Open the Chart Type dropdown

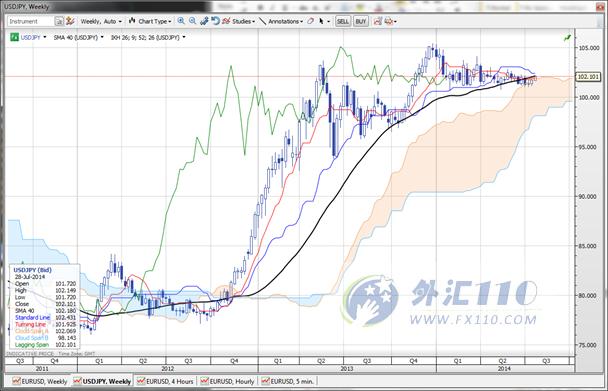pos(150,21)
